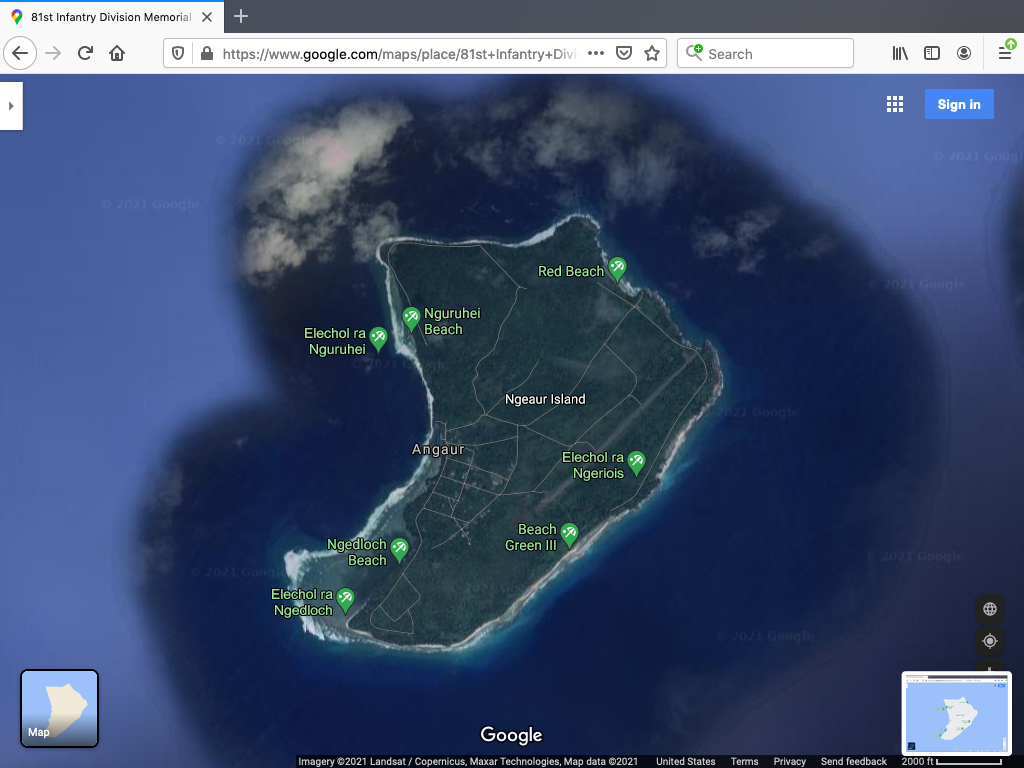
Task: Toggle the browser sidebar view
Action: point(932,54)
